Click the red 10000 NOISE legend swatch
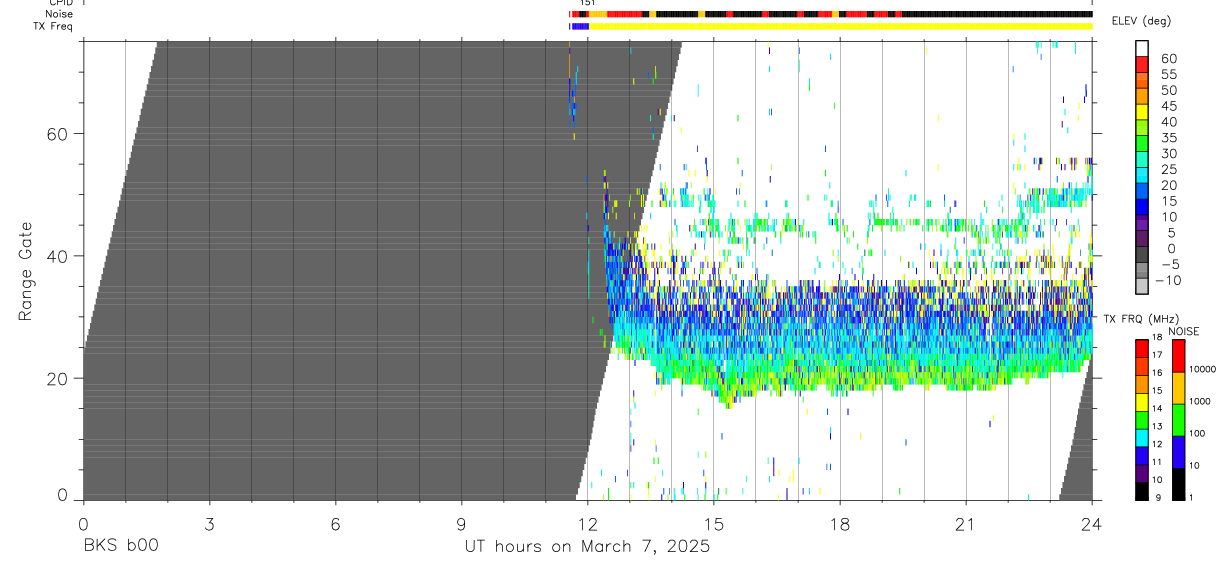 pyautogui.click(x=1178, y=356)
